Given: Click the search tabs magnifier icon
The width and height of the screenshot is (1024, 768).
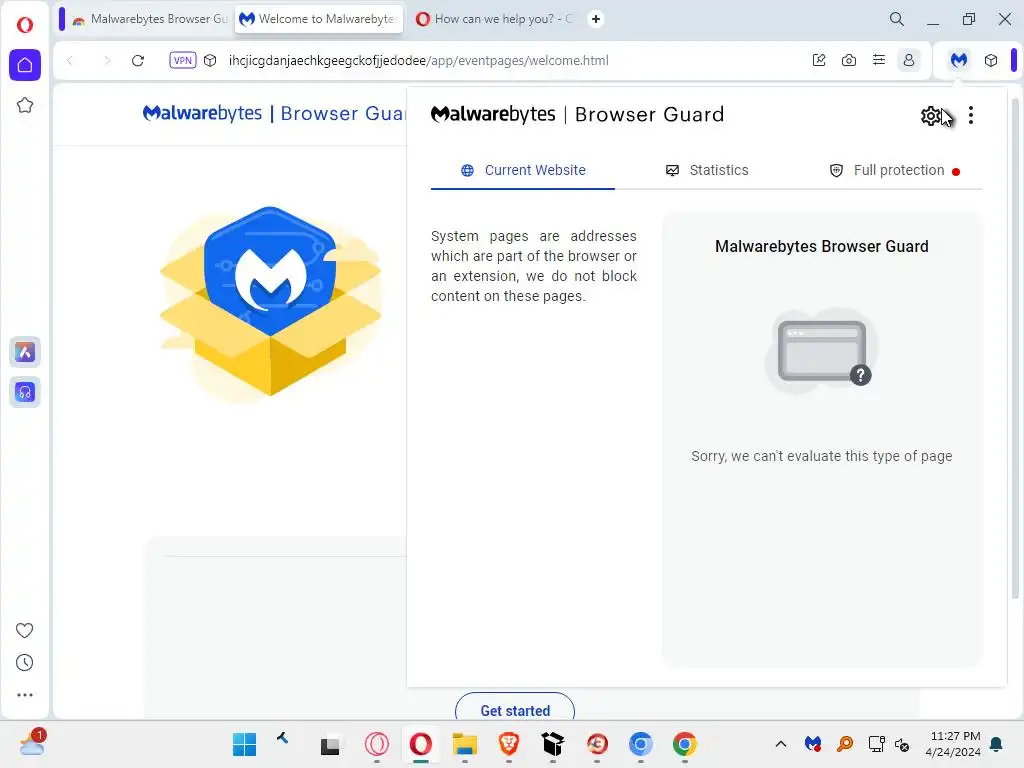Looking at the screenshot, I should pyautogui.click(x=897, y=19).
